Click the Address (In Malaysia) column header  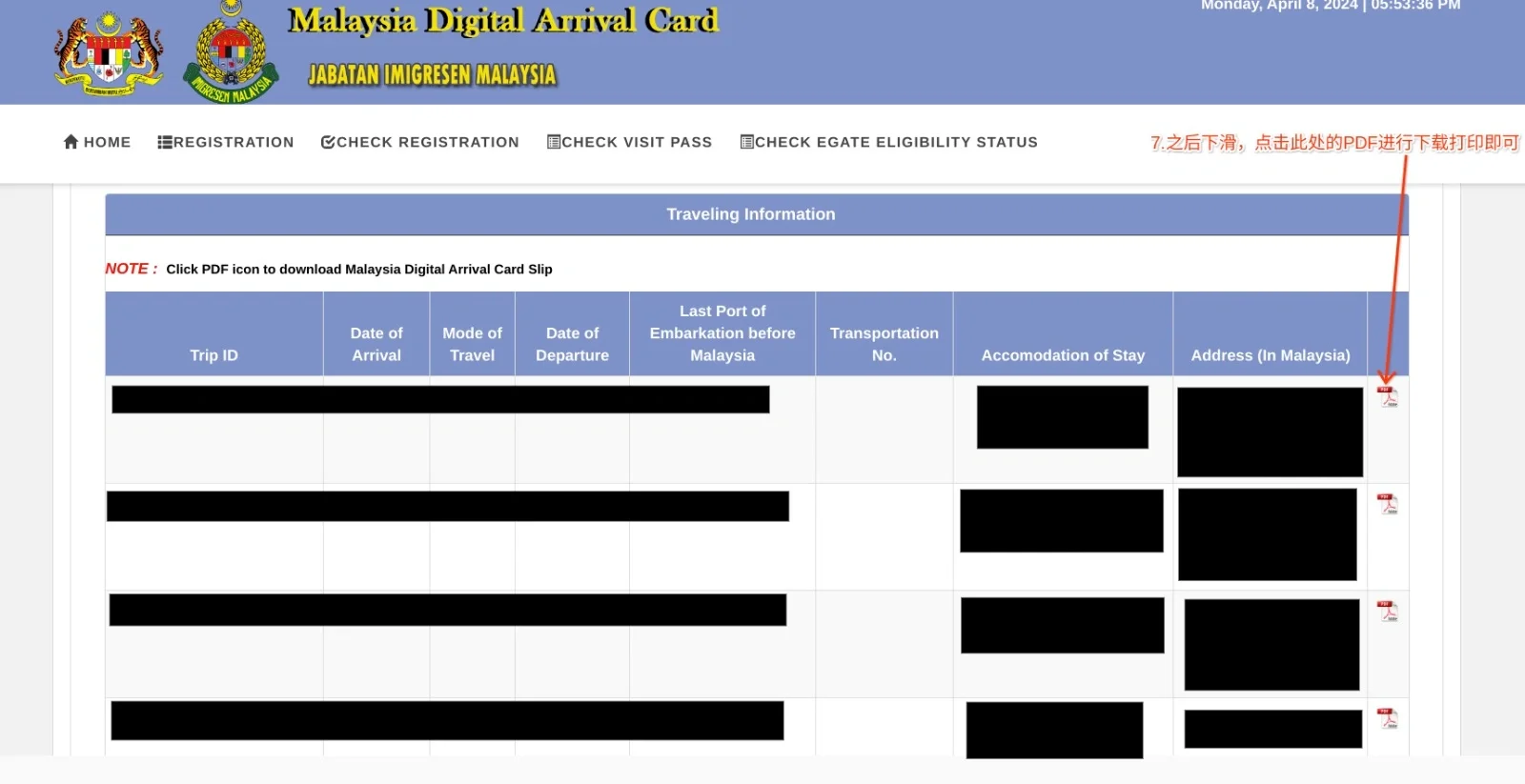coord(1270,354)
